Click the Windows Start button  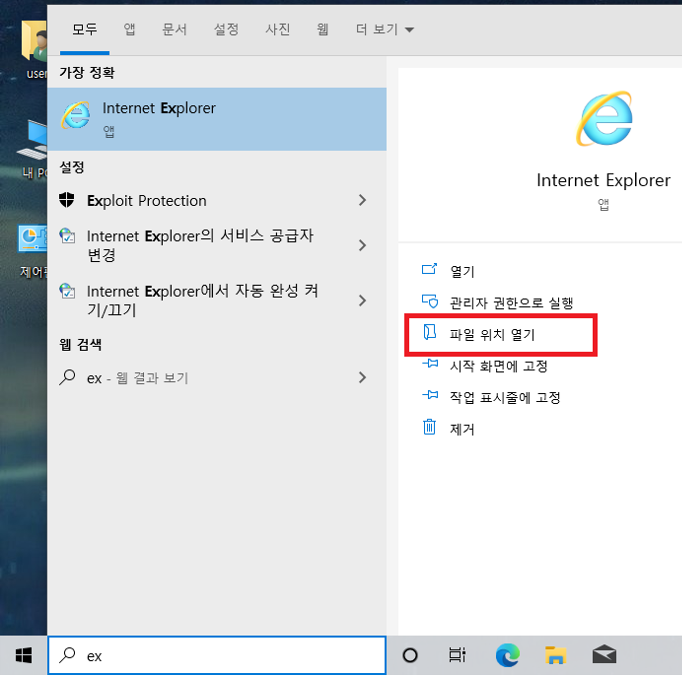(x=23, y=655)
